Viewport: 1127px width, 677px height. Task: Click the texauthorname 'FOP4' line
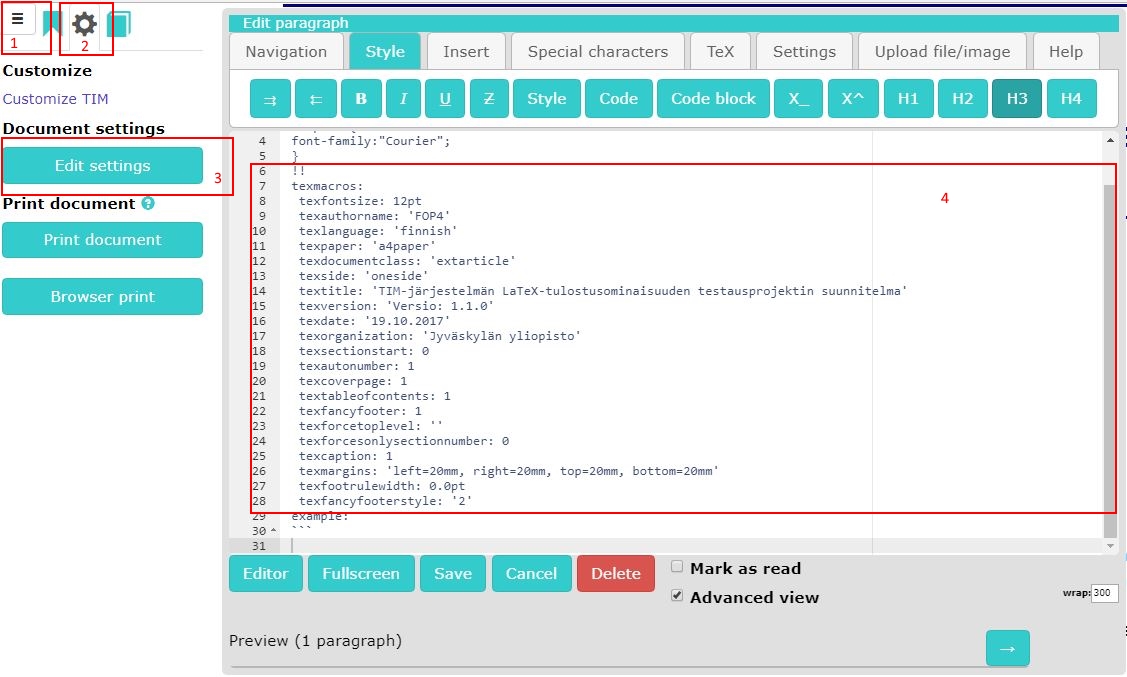374,216
